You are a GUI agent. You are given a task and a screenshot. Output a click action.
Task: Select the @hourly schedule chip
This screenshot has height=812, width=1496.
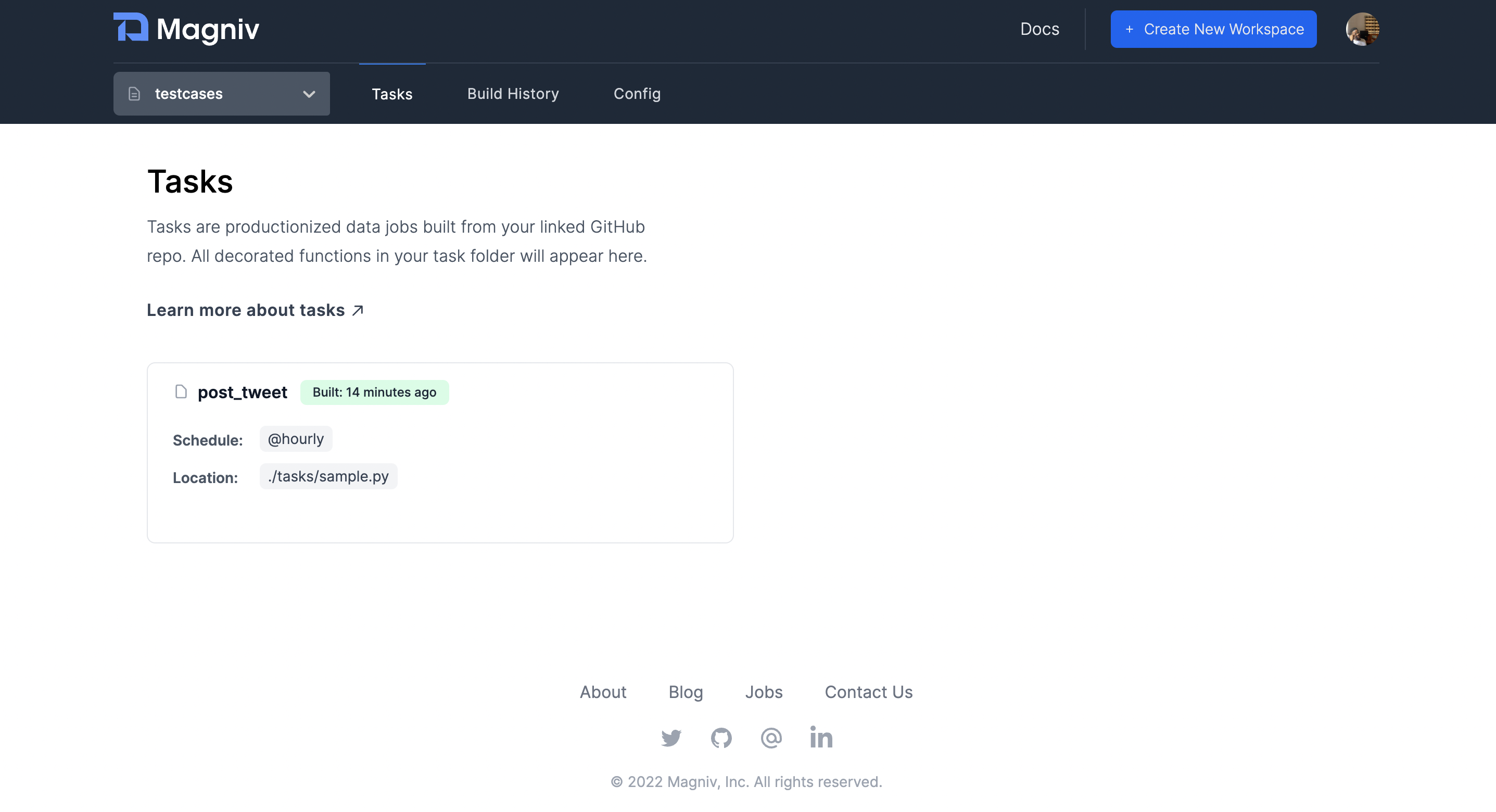[x=296, y=439]
